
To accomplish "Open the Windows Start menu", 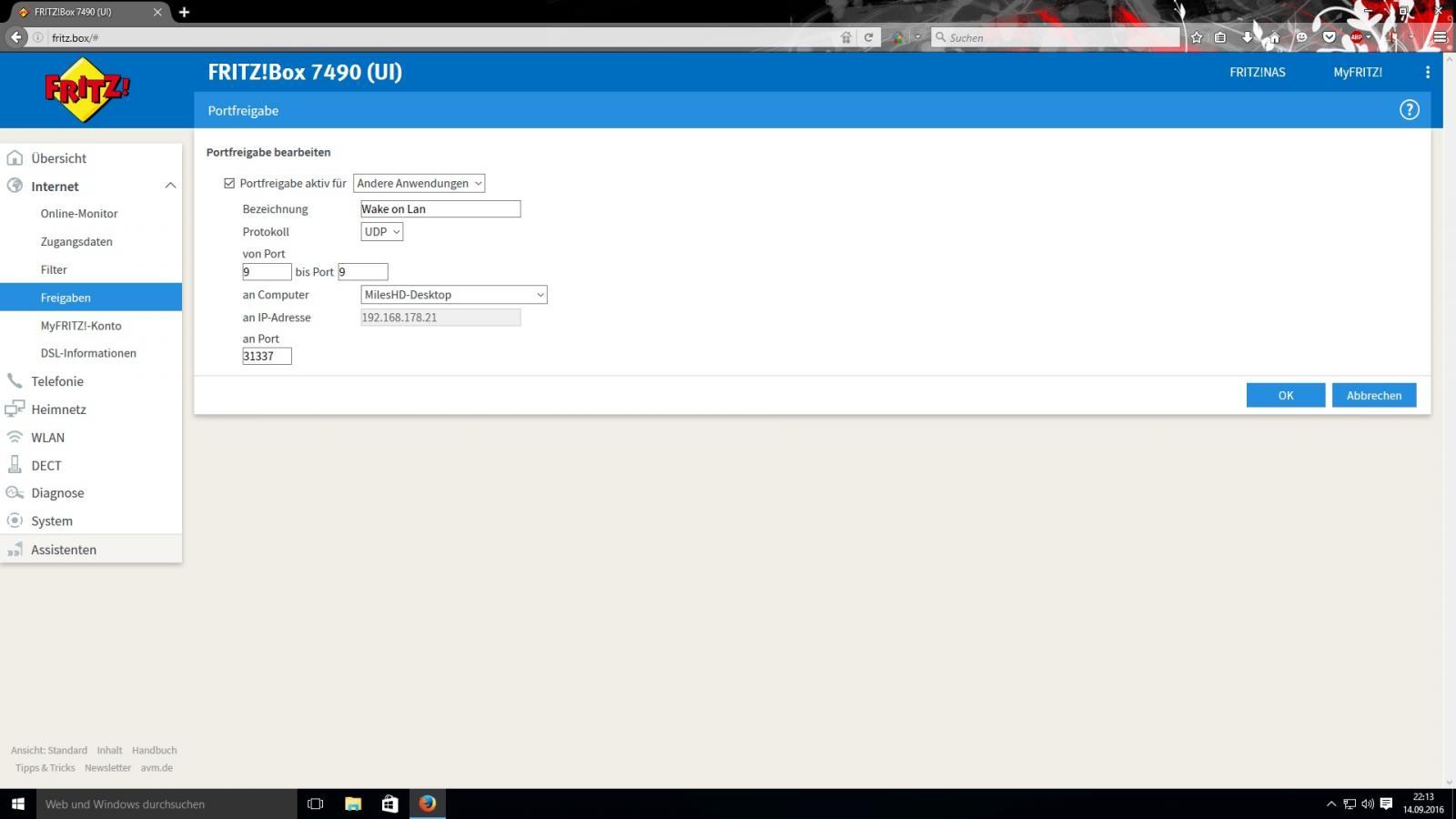I will point(17,804).
